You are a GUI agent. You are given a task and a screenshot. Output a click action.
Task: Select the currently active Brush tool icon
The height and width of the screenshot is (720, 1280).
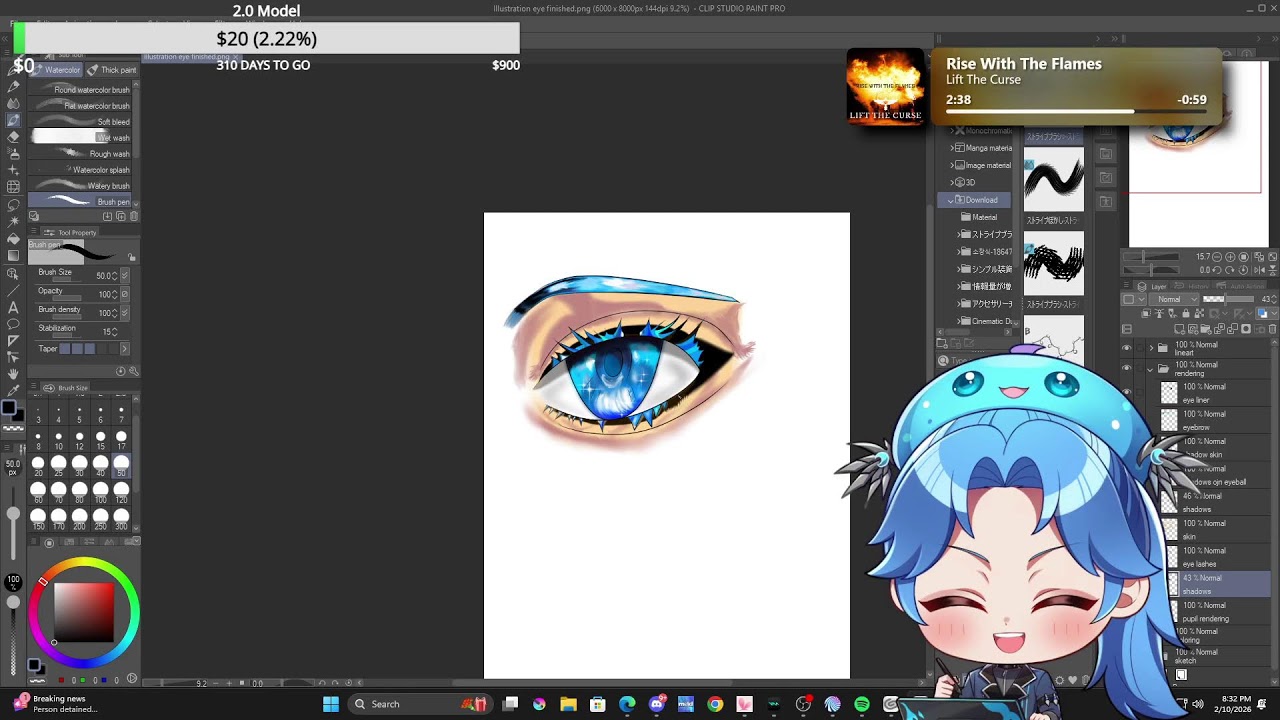(13, 119)
